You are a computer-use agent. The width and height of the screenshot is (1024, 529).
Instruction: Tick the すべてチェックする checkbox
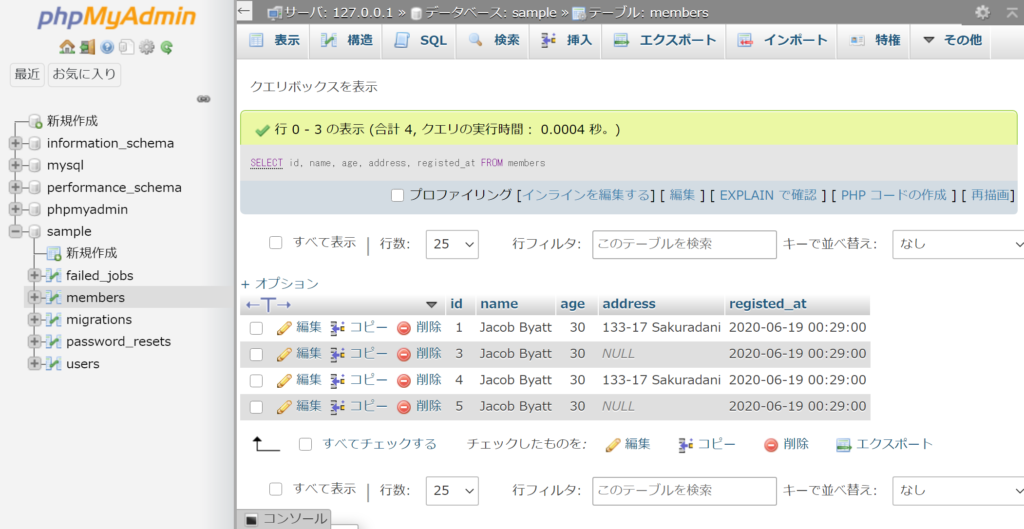click(306, 444)
